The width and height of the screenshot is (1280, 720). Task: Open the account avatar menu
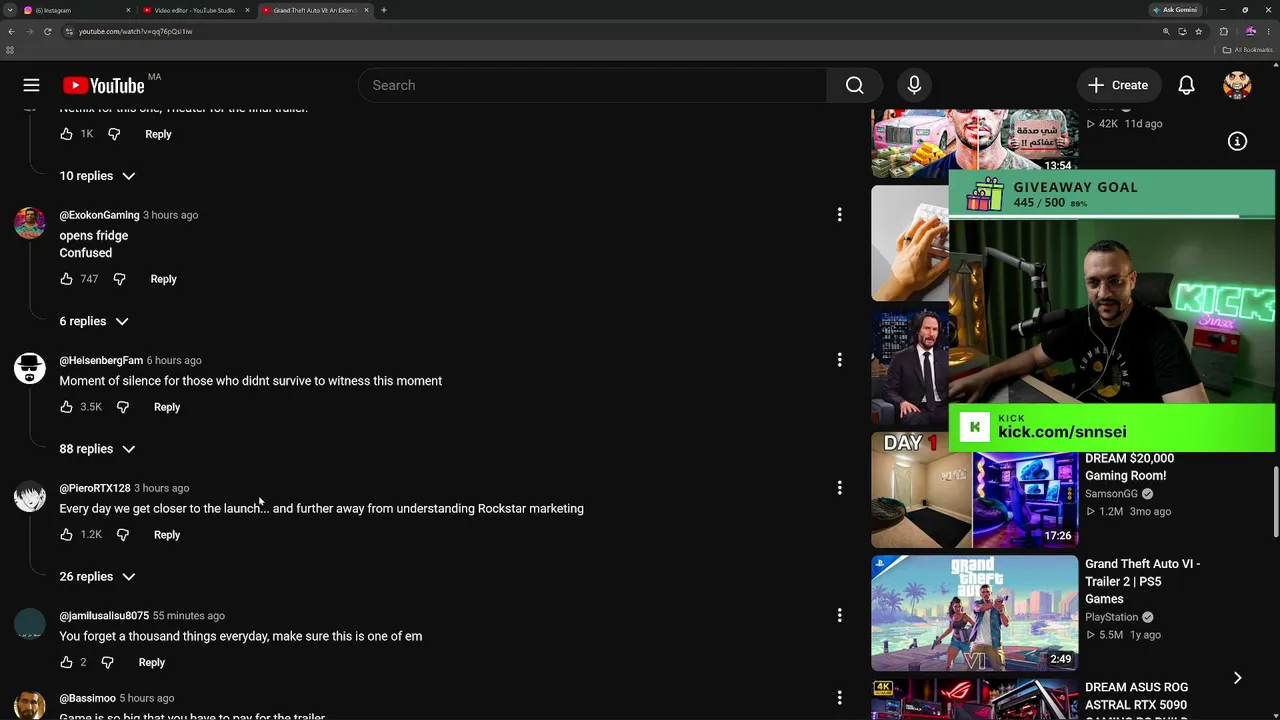(1237, 85)
